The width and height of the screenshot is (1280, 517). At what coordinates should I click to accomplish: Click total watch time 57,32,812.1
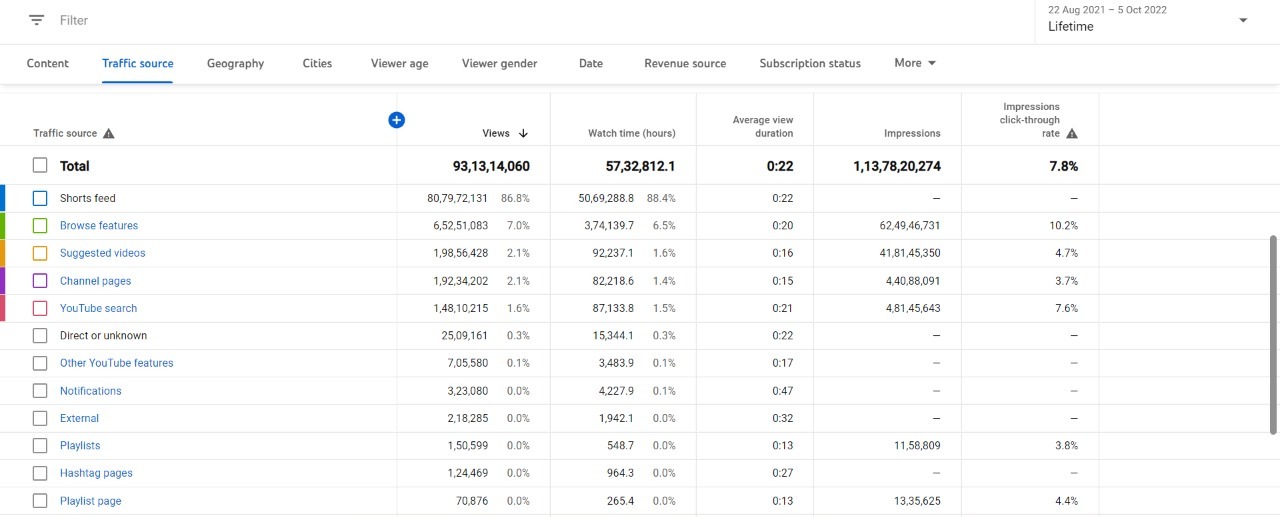coord(640,166)
